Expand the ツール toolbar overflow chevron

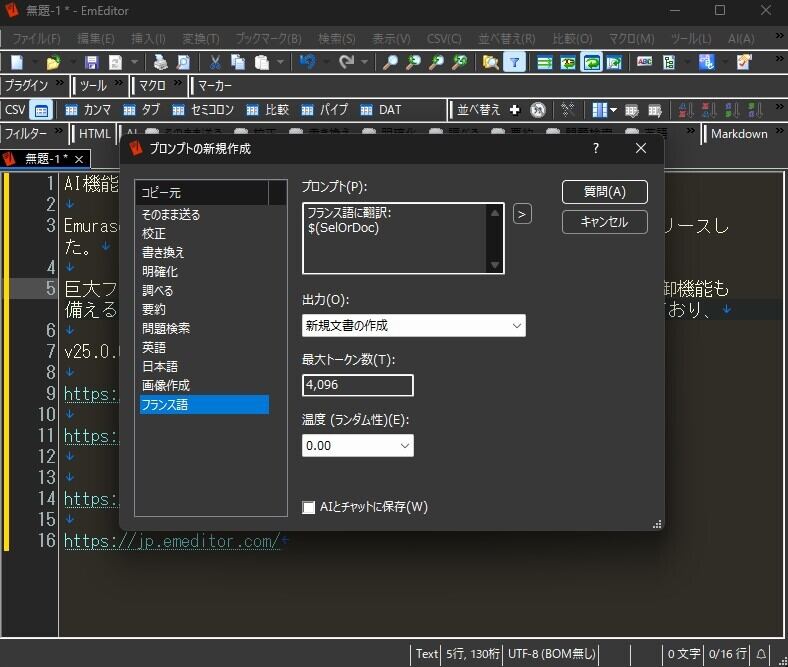119,82
